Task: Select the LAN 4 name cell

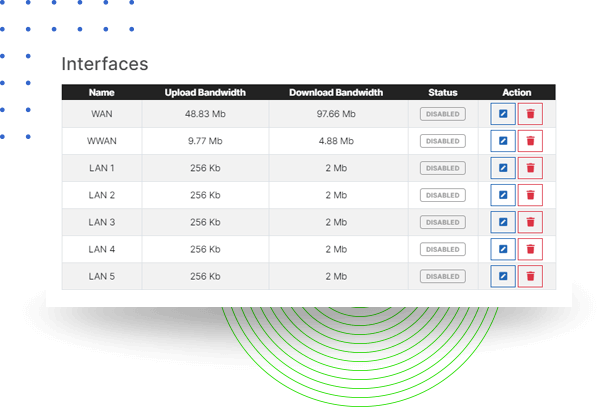Action: 102,250
